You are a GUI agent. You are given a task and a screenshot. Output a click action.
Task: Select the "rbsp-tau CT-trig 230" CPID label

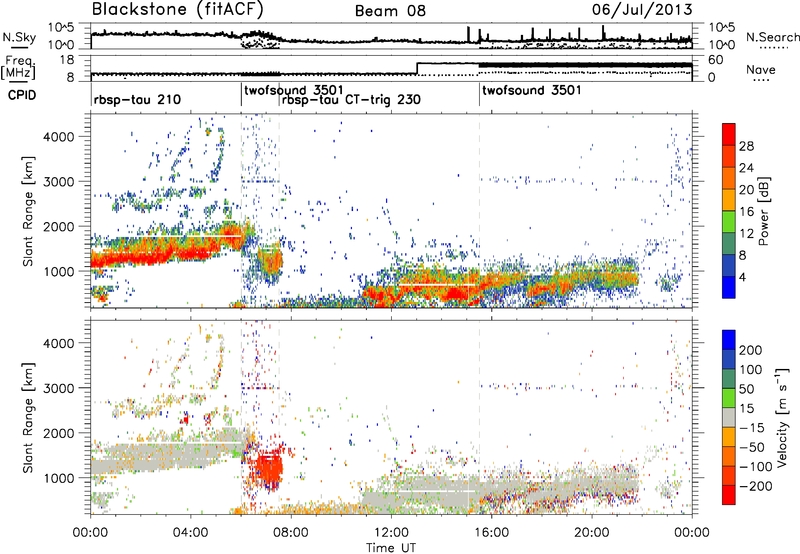[x=352, y=99]
